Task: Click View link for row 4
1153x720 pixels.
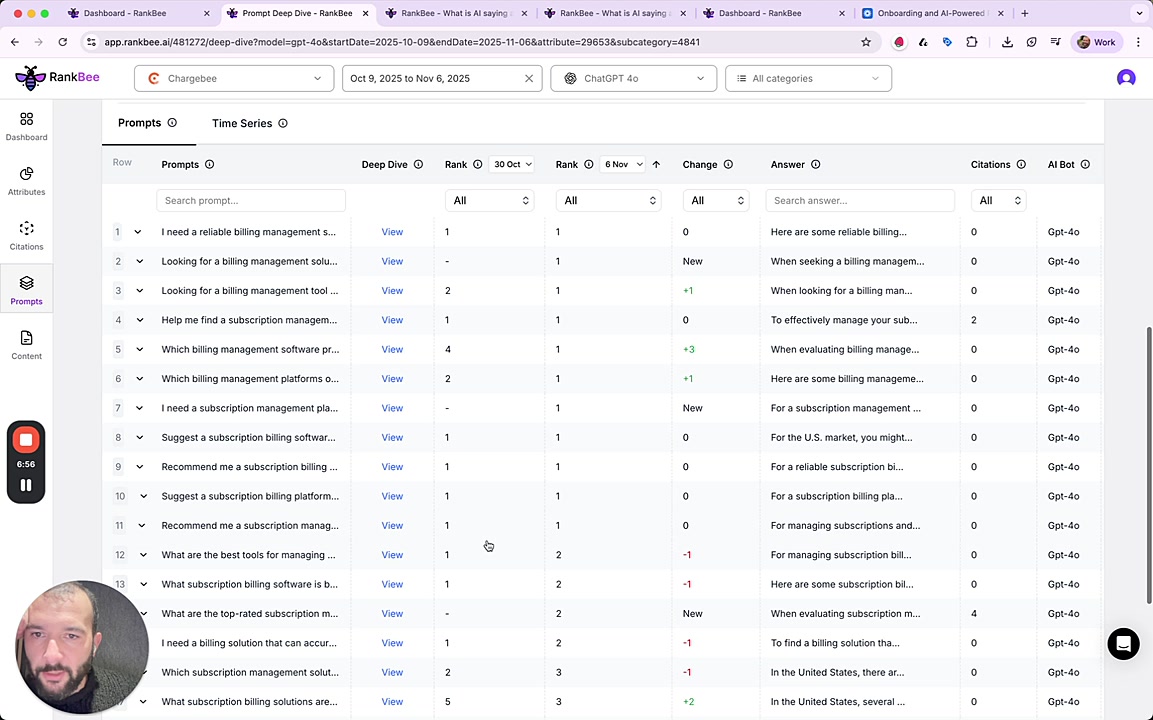Action: click(392, 320)
